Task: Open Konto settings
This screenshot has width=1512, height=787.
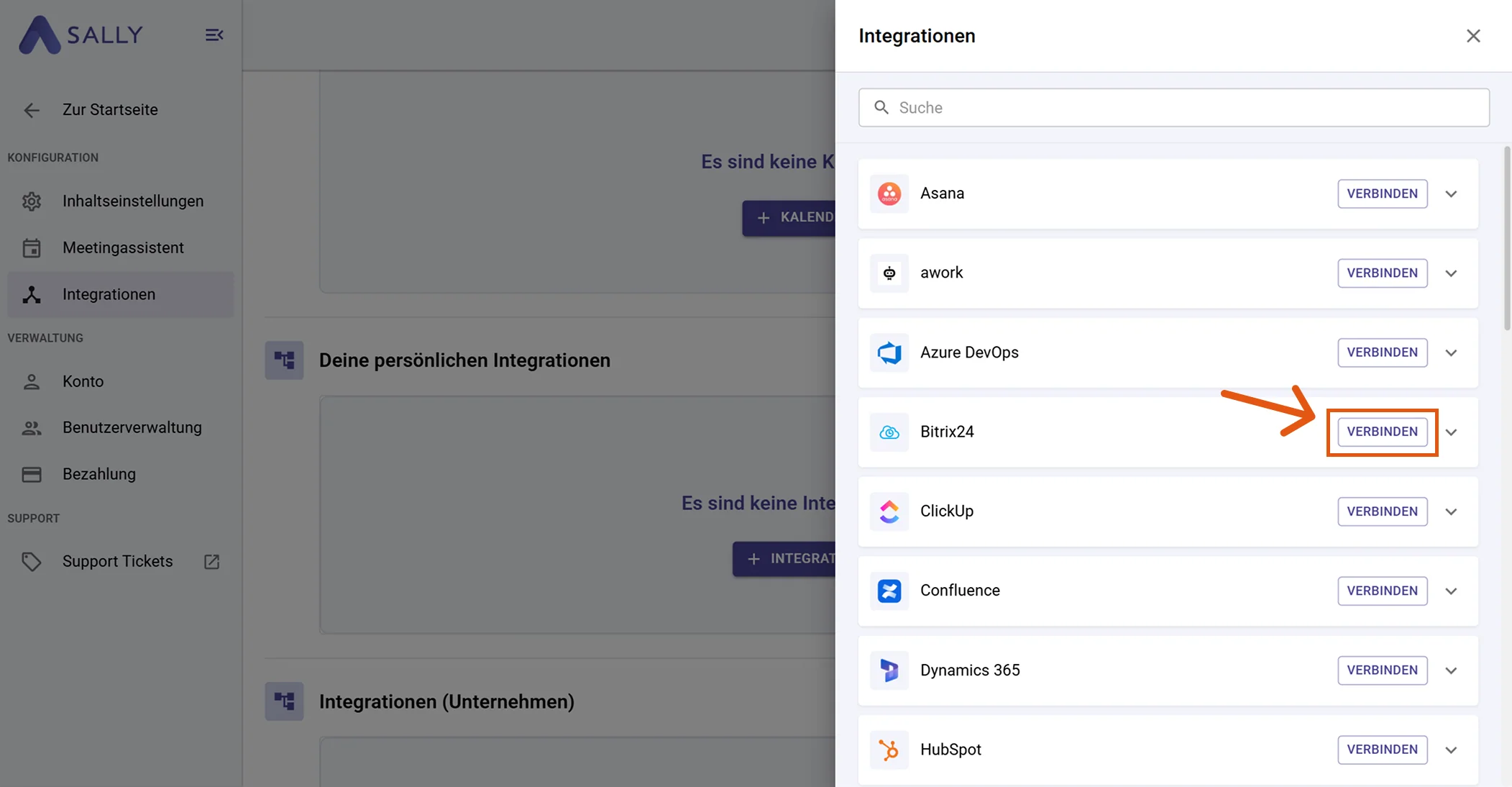Action: tap(120, 381)
